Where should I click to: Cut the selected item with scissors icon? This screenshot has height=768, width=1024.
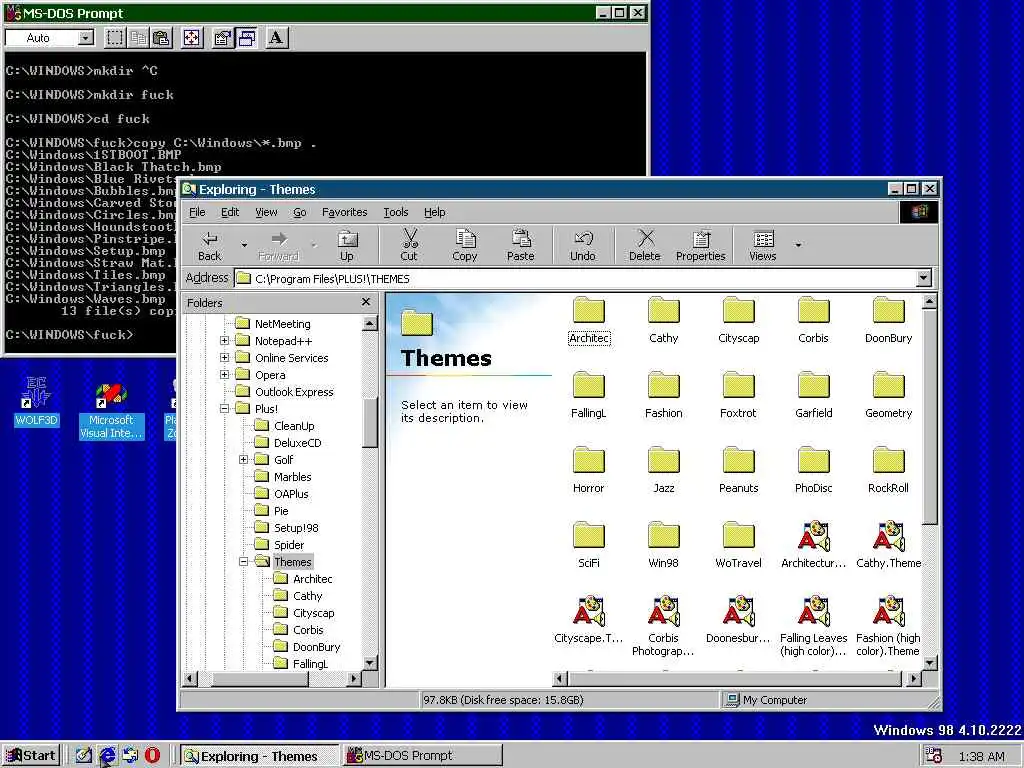point(409,246)
